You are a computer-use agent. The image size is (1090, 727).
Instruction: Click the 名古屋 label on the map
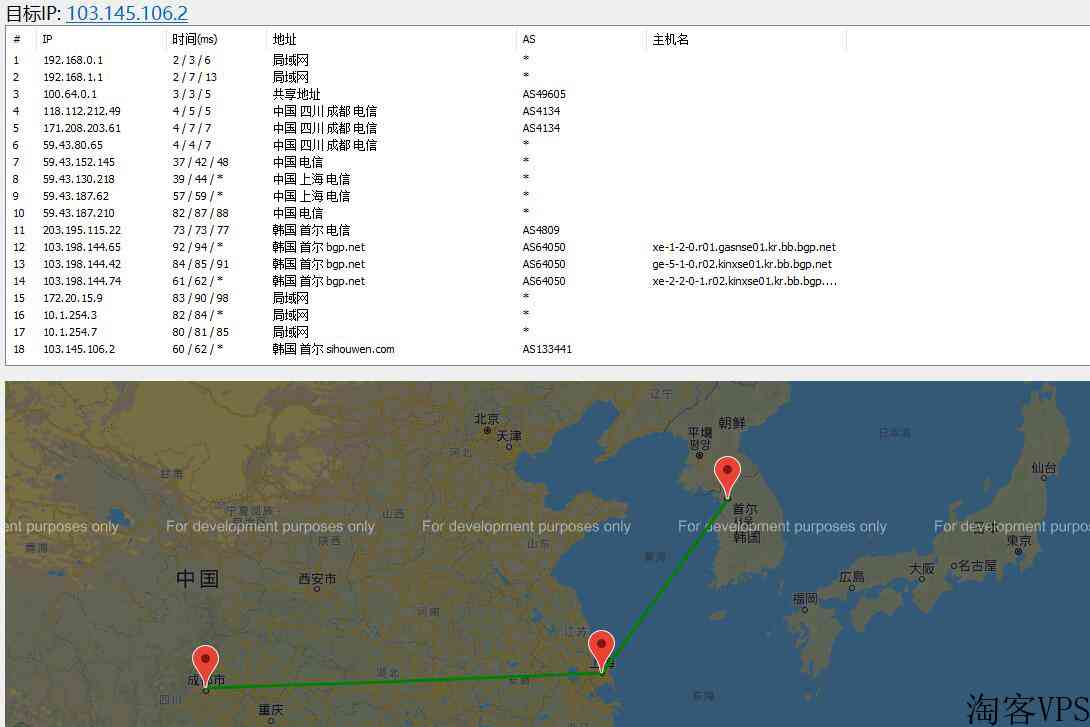[x=977, y=566]
